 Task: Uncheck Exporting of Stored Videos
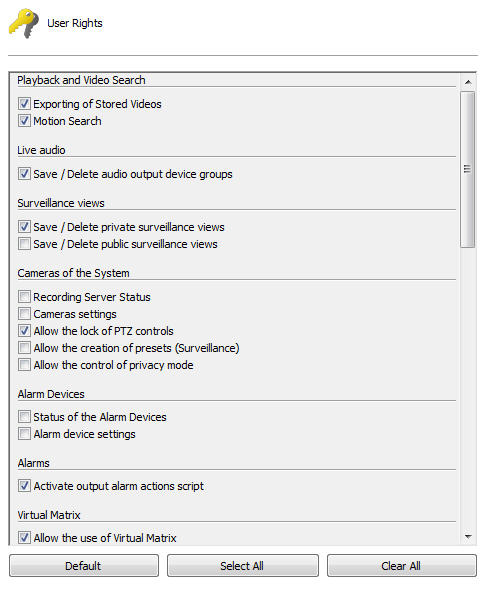tap(24, 103)
